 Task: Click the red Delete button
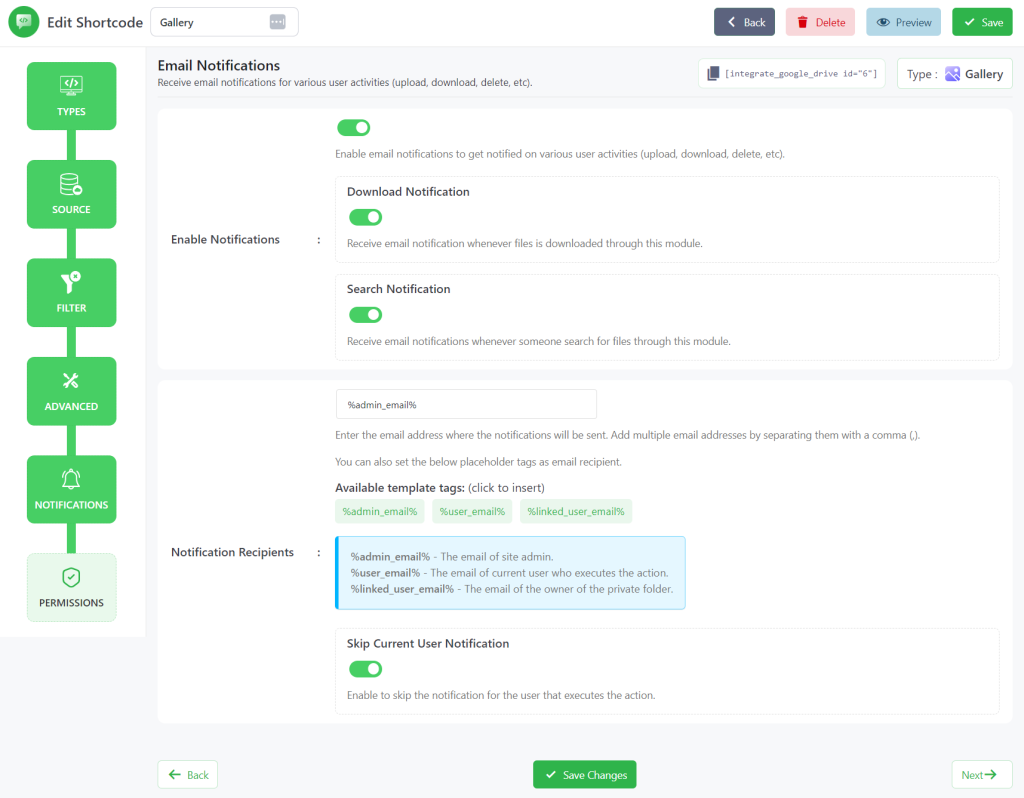point(820,22)
